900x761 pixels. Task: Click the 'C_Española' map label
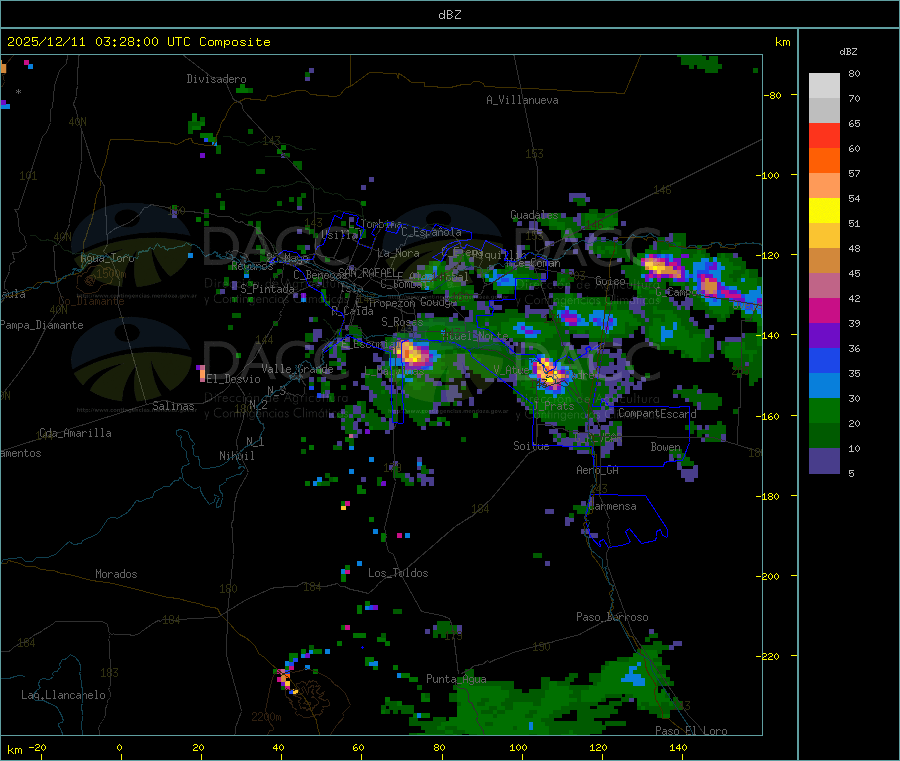(x=431, y=232)
